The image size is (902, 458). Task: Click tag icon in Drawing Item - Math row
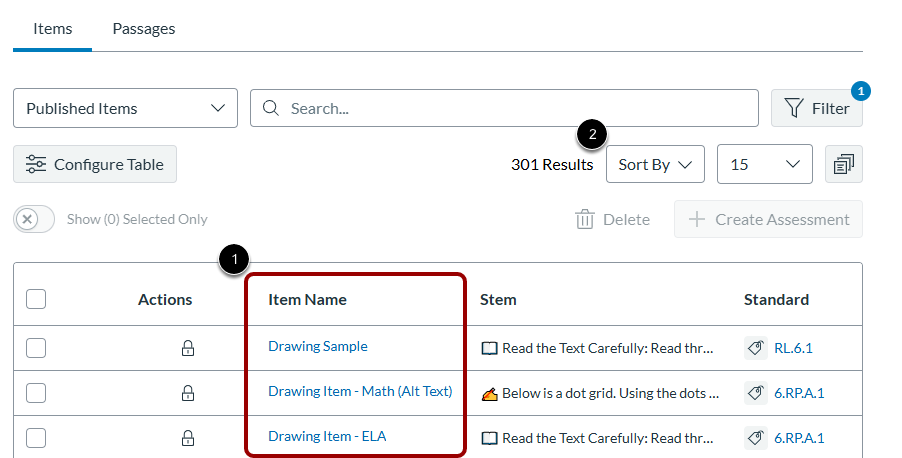point(755,393)
